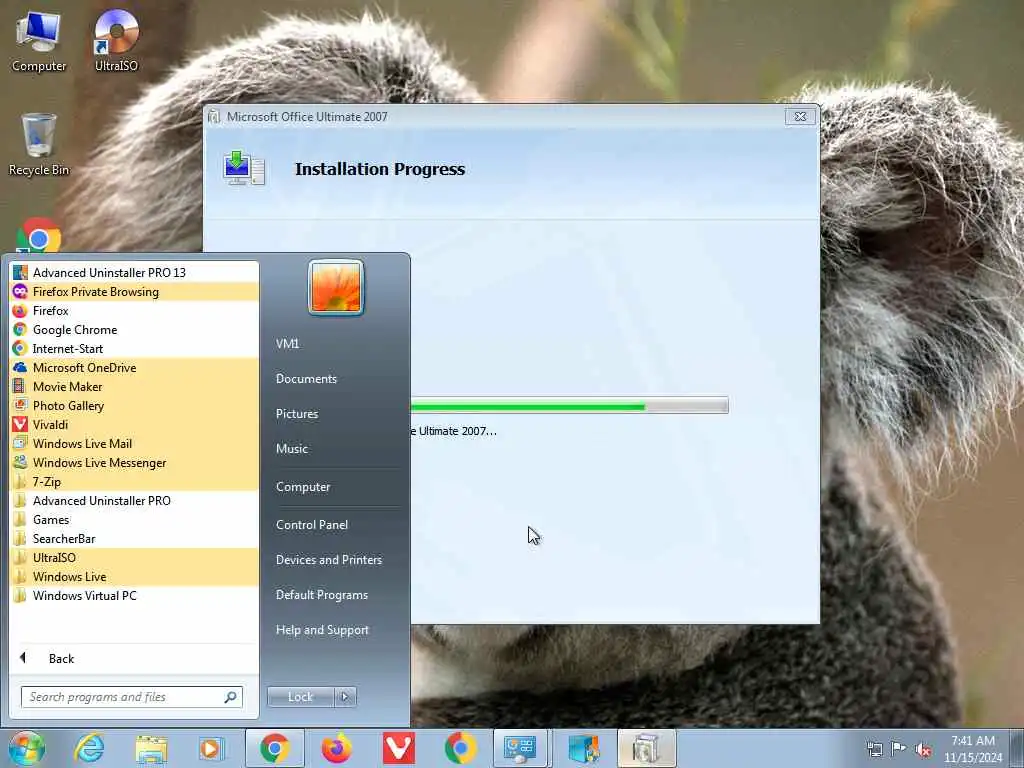The width and height of the screenshot is (1024, 768).
Task: Open the Action Center flag icon
Action: 899,749
